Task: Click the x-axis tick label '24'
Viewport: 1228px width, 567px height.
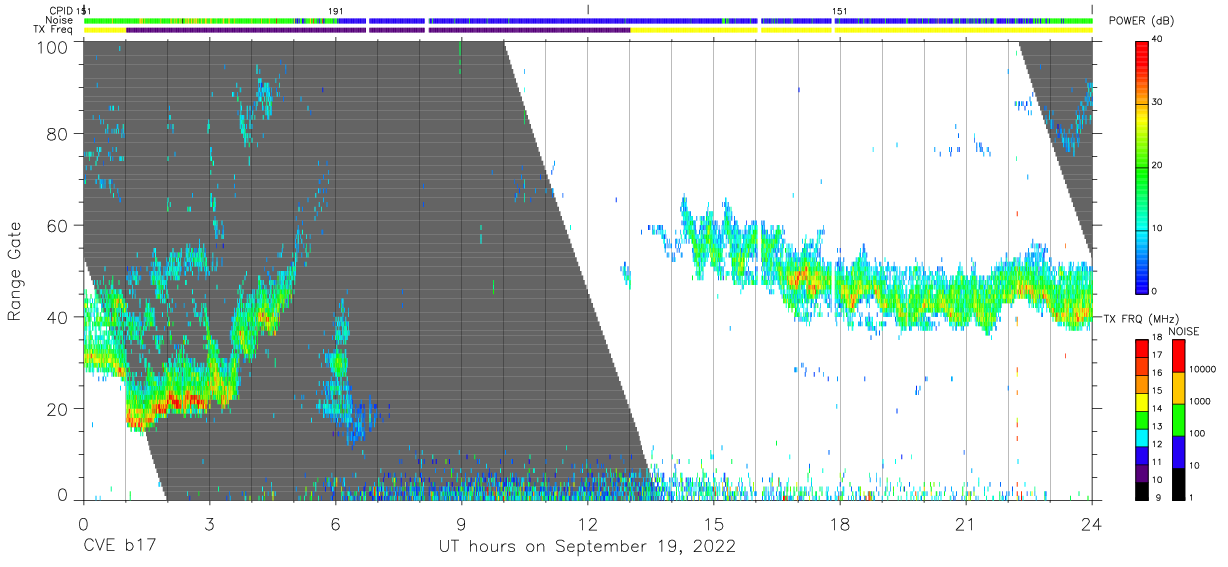Action: coord(1092,523)
